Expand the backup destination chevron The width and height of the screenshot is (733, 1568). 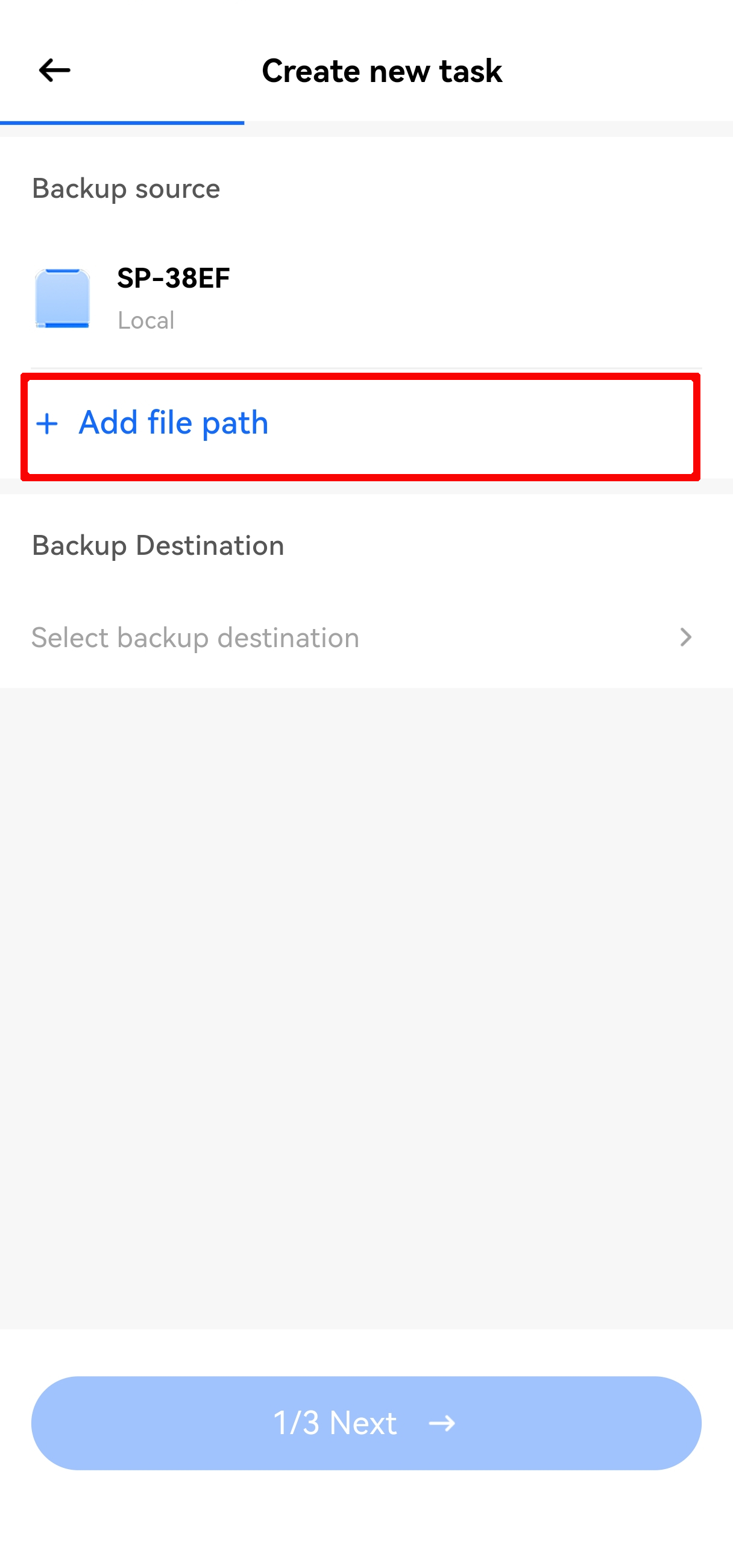tap(685, 637)
